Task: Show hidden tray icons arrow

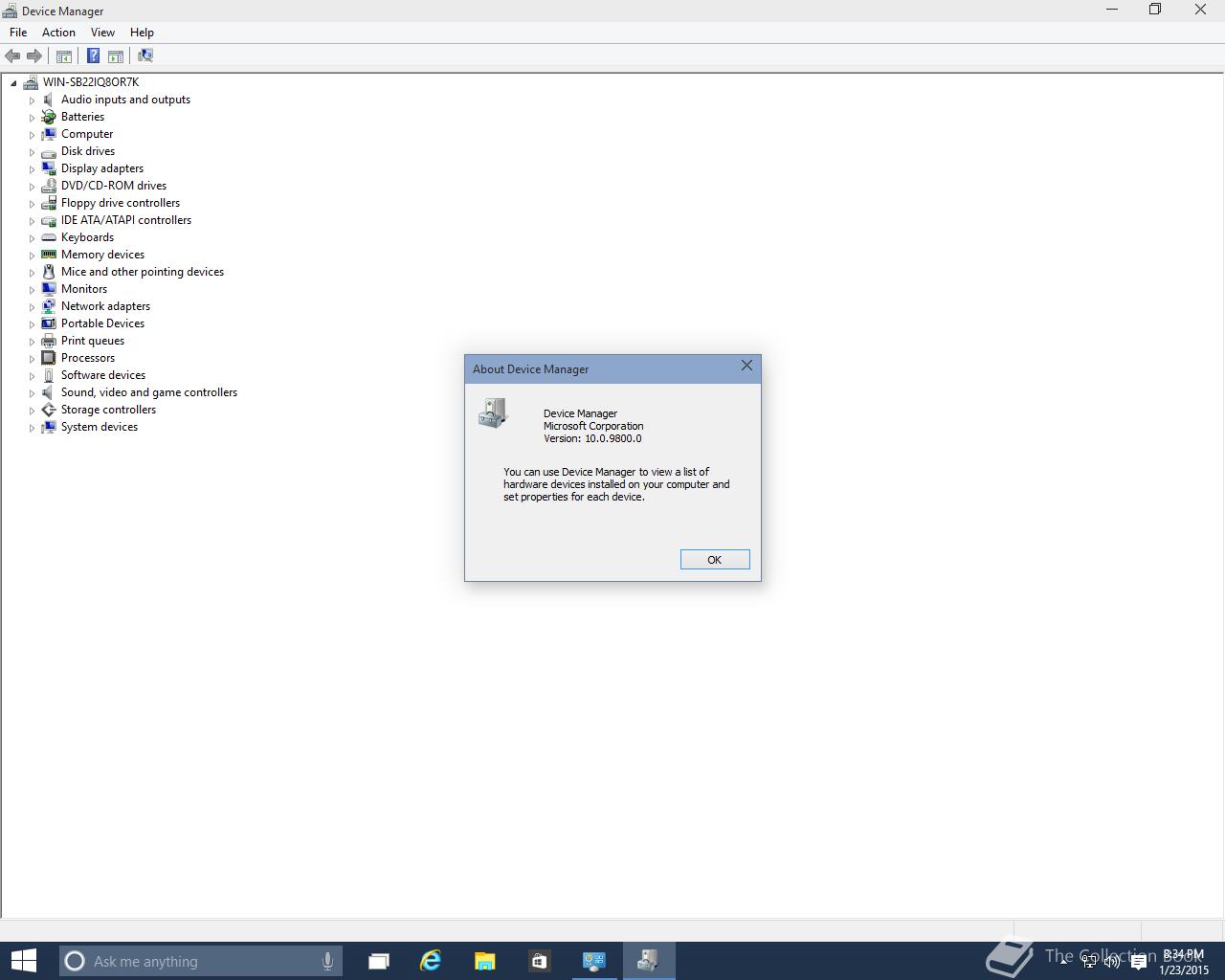Action: pos(1063,962)
